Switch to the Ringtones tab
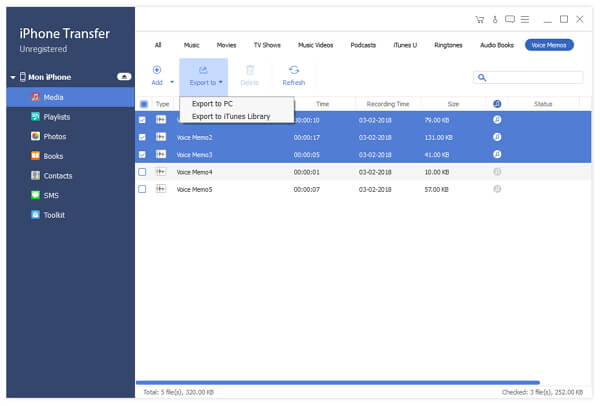600x406 pixels. pyautogui.click(x=448, y=45)
